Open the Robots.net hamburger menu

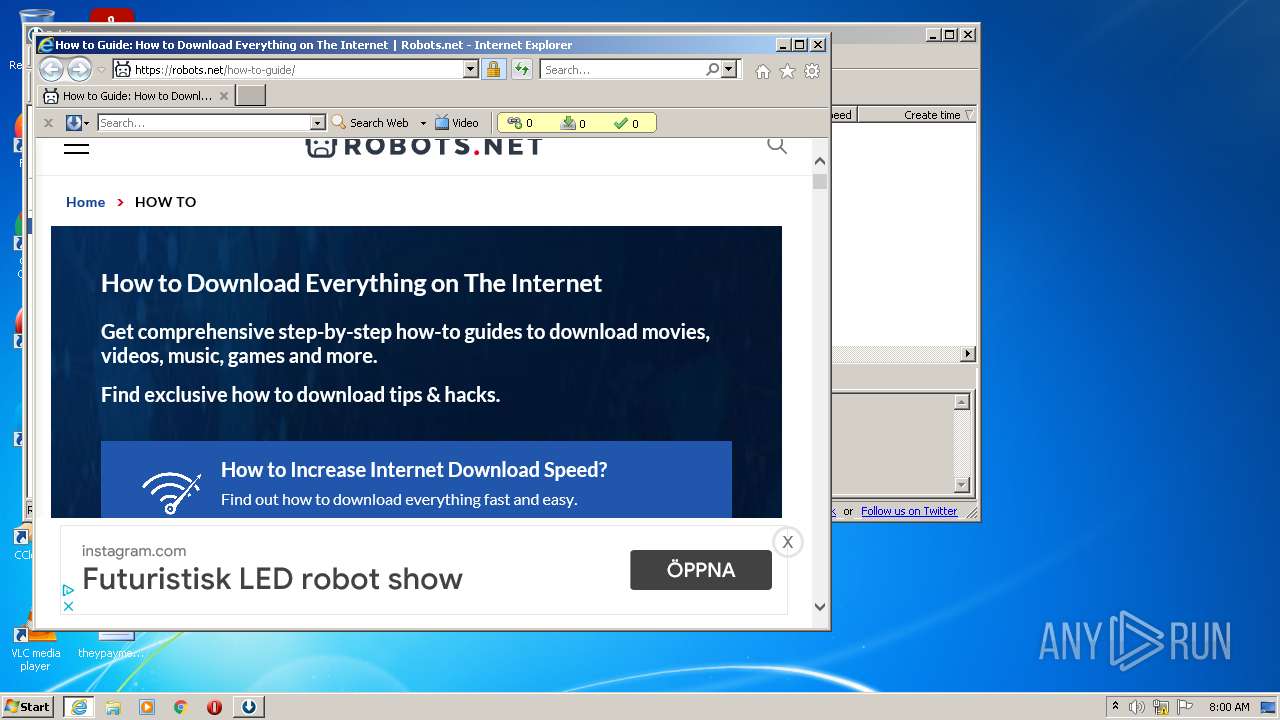(x=76, y=146)
